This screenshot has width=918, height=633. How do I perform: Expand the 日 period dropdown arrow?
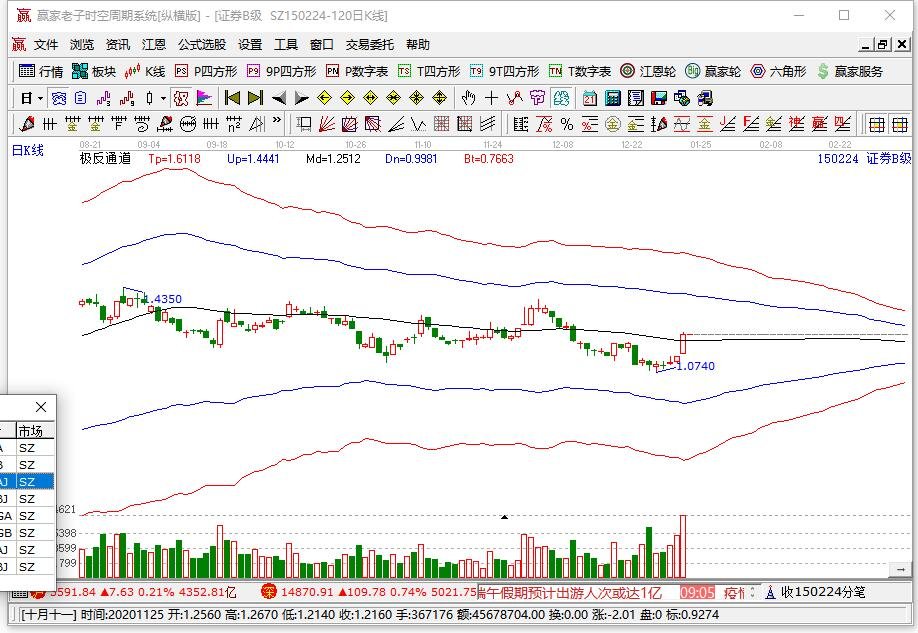tap(40, 98)
